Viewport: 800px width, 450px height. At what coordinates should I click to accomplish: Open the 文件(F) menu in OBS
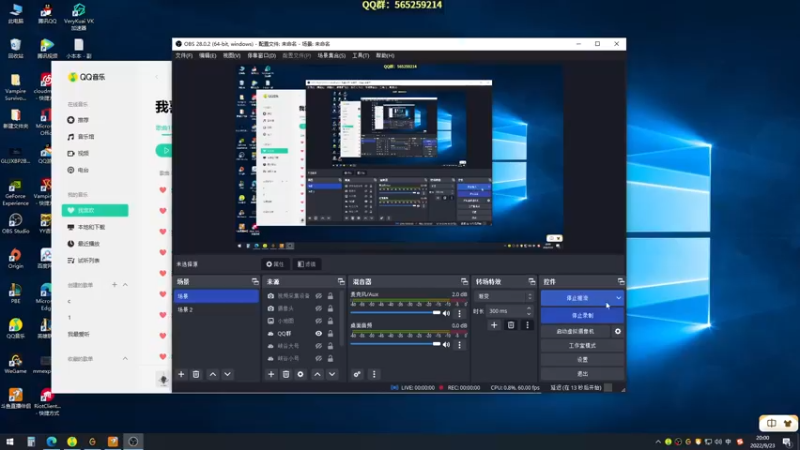184,56
